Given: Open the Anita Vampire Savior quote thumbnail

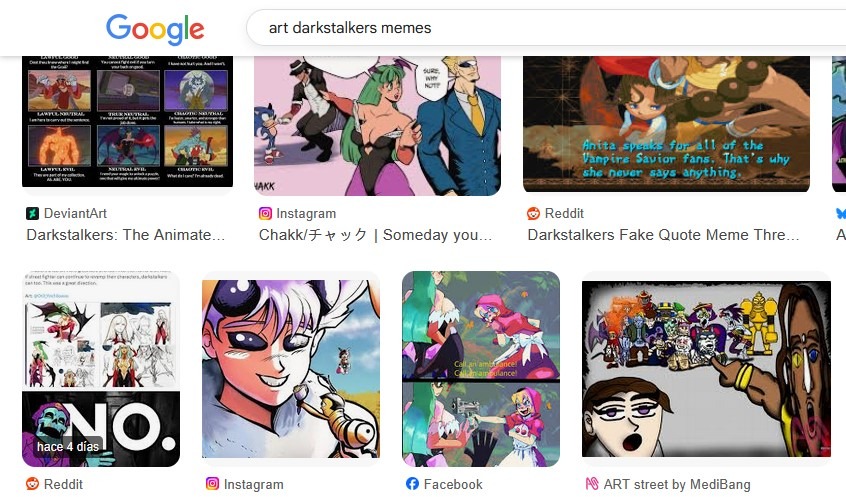Looking at the screenshot, I should pyautogui.click(x=666, y=124).
